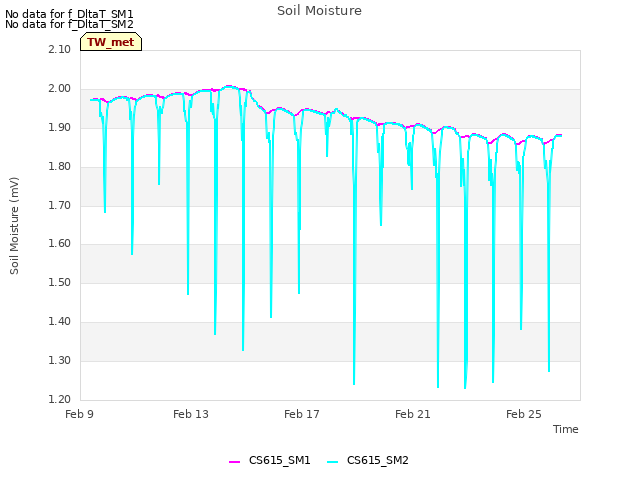Click the Feb 9 axis label
This screenshot has width=640, height=480.
80,414
